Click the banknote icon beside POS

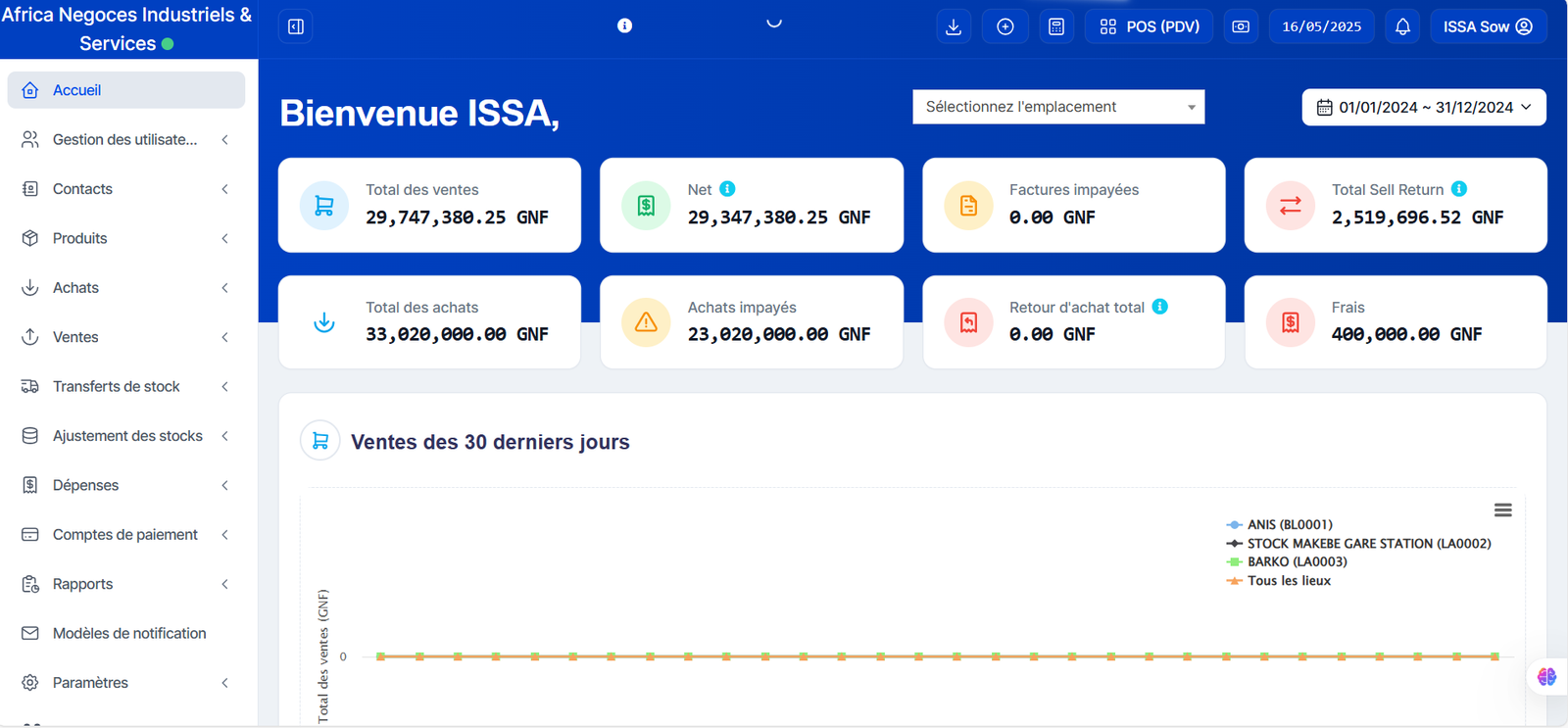point(1241,26)
